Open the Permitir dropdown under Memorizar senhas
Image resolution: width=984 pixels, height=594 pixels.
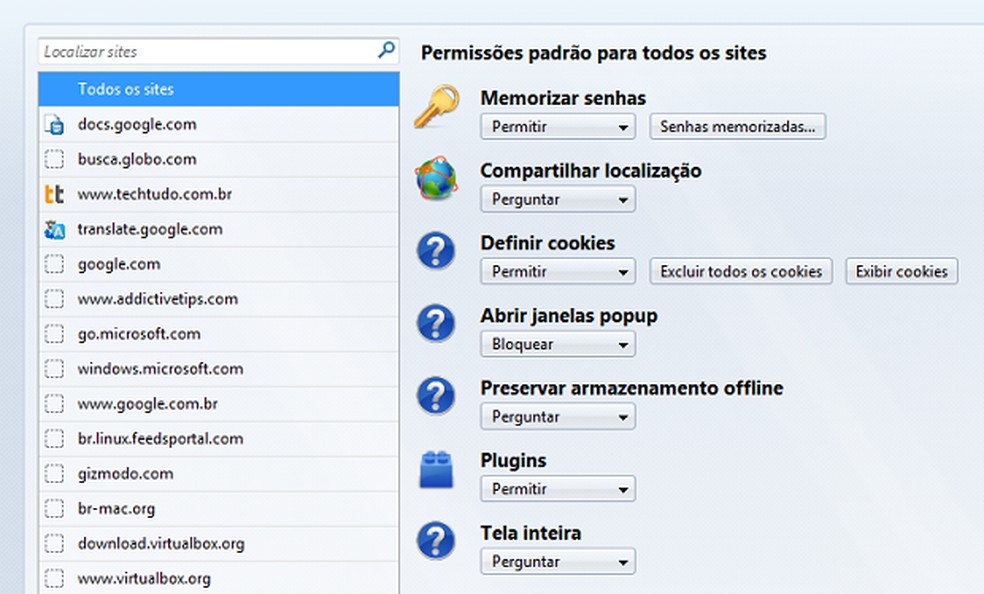[x=557, y=127]
